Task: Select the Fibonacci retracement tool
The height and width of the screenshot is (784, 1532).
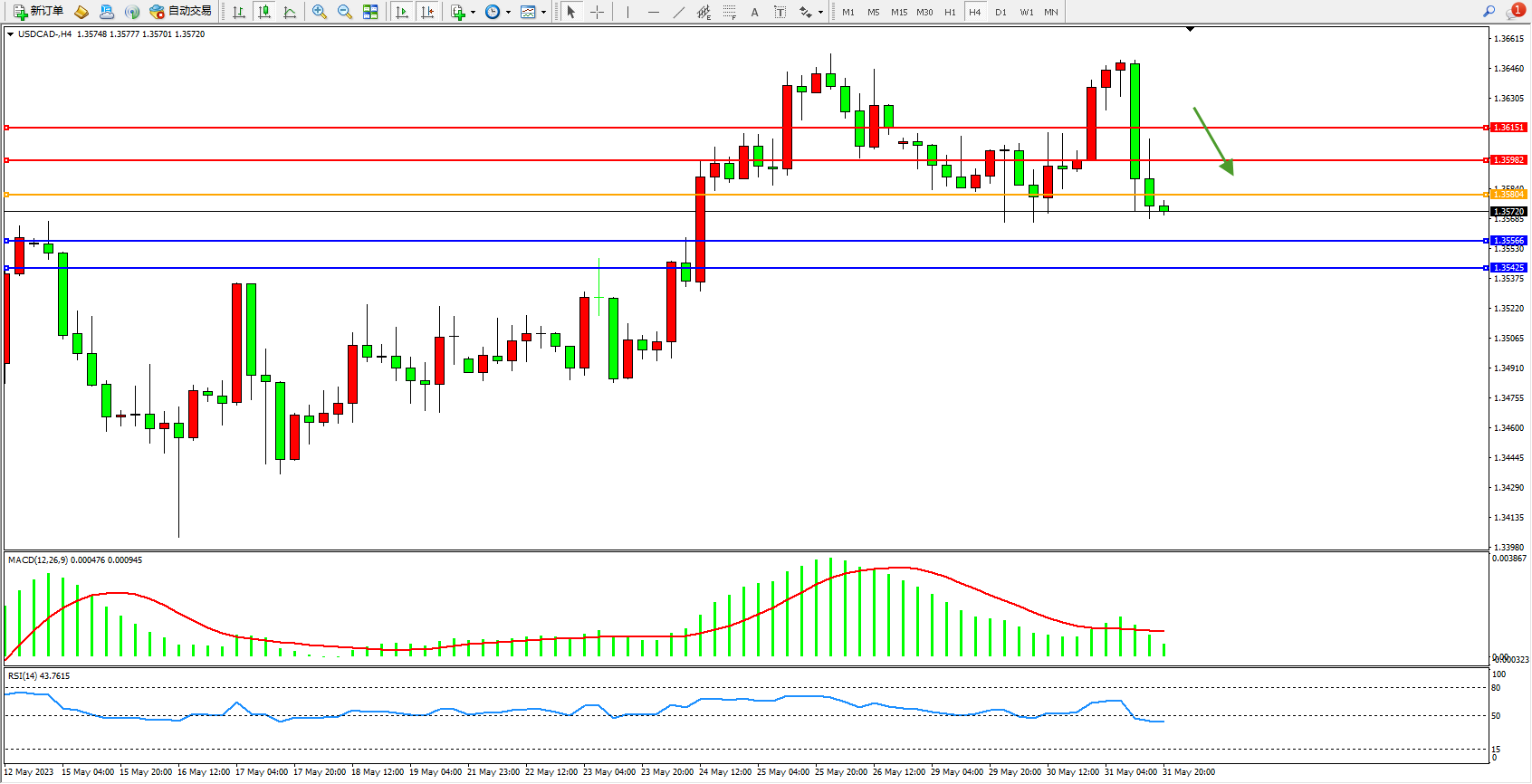Action: click(730, 12)
